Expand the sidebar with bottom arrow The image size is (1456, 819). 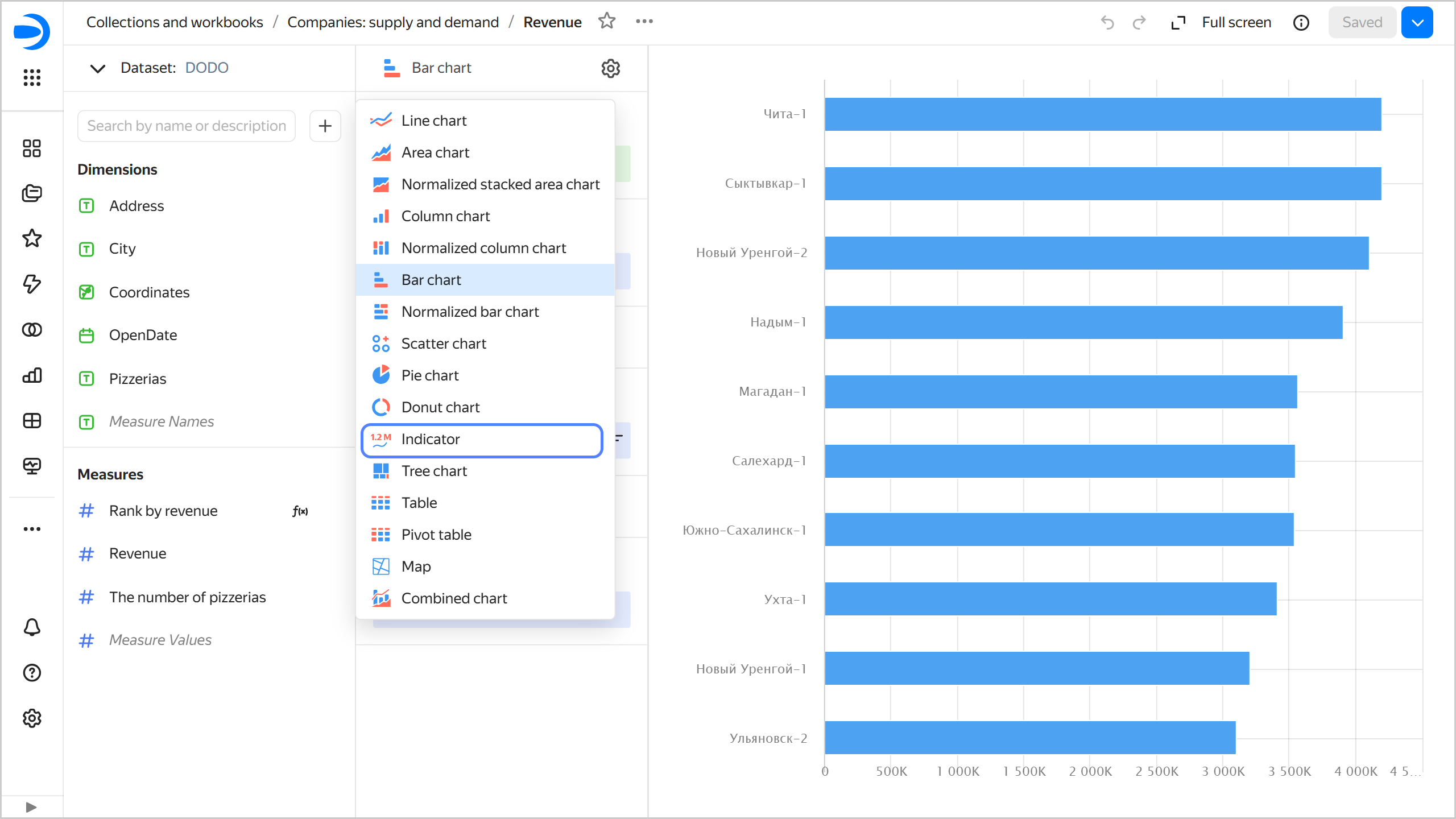[31, 807]
